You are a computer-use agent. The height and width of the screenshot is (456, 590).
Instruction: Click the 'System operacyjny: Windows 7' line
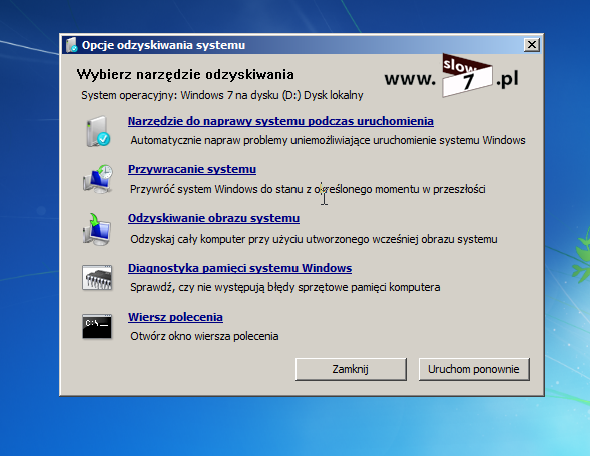click(222, 95)
